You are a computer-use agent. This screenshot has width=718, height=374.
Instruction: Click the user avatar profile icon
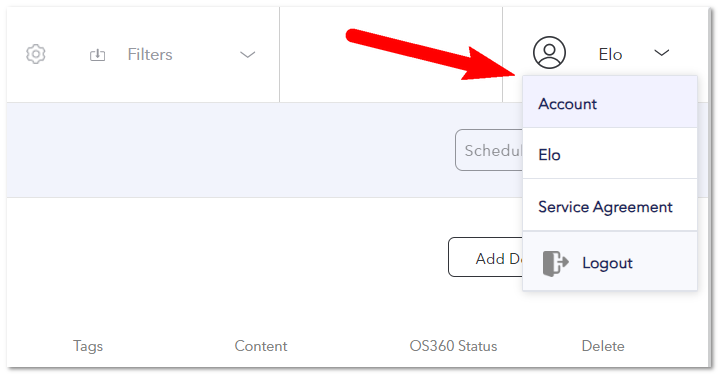point(549,53)
